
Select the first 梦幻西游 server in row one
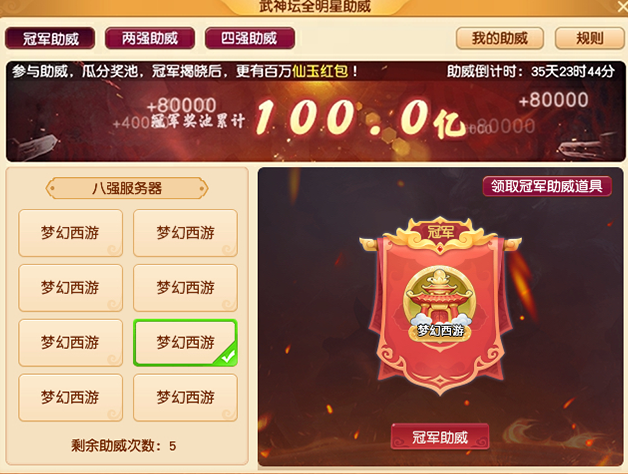click(70, 233)
